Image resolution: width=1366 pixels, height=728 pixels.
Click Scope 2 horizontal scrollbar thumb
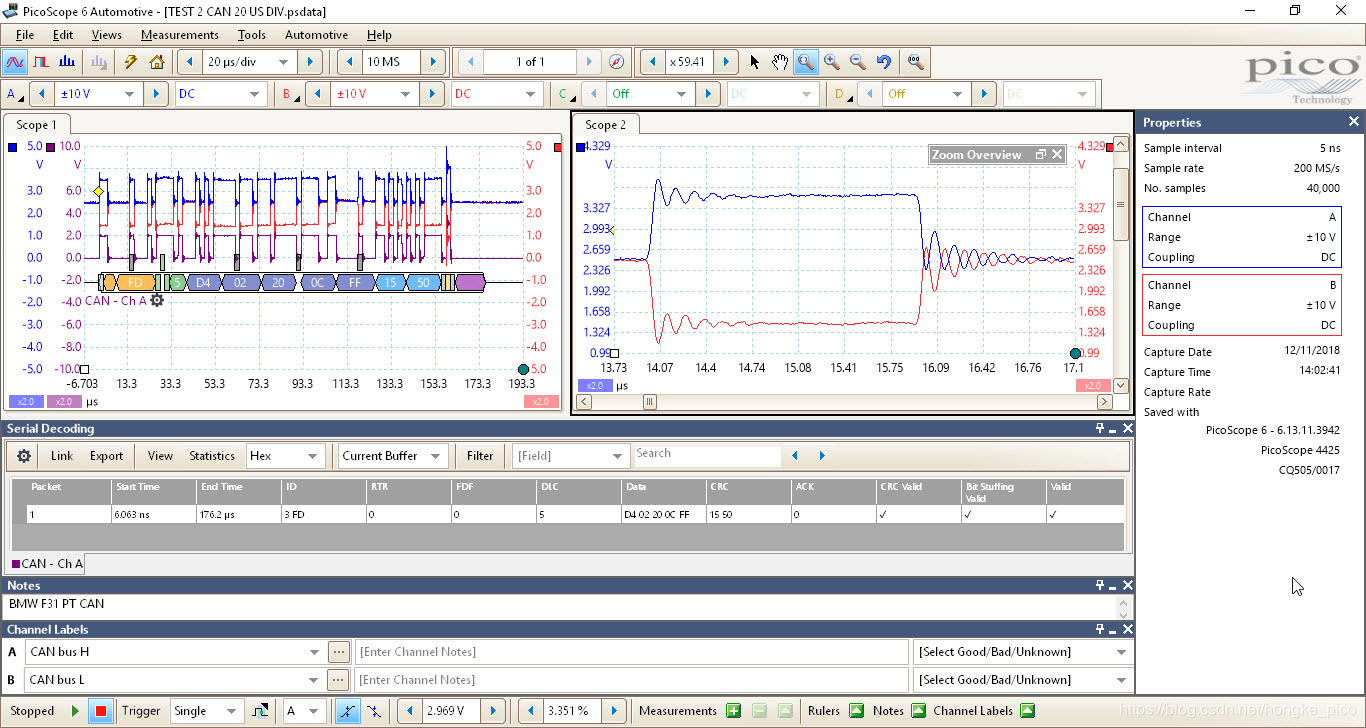point(650,402)
